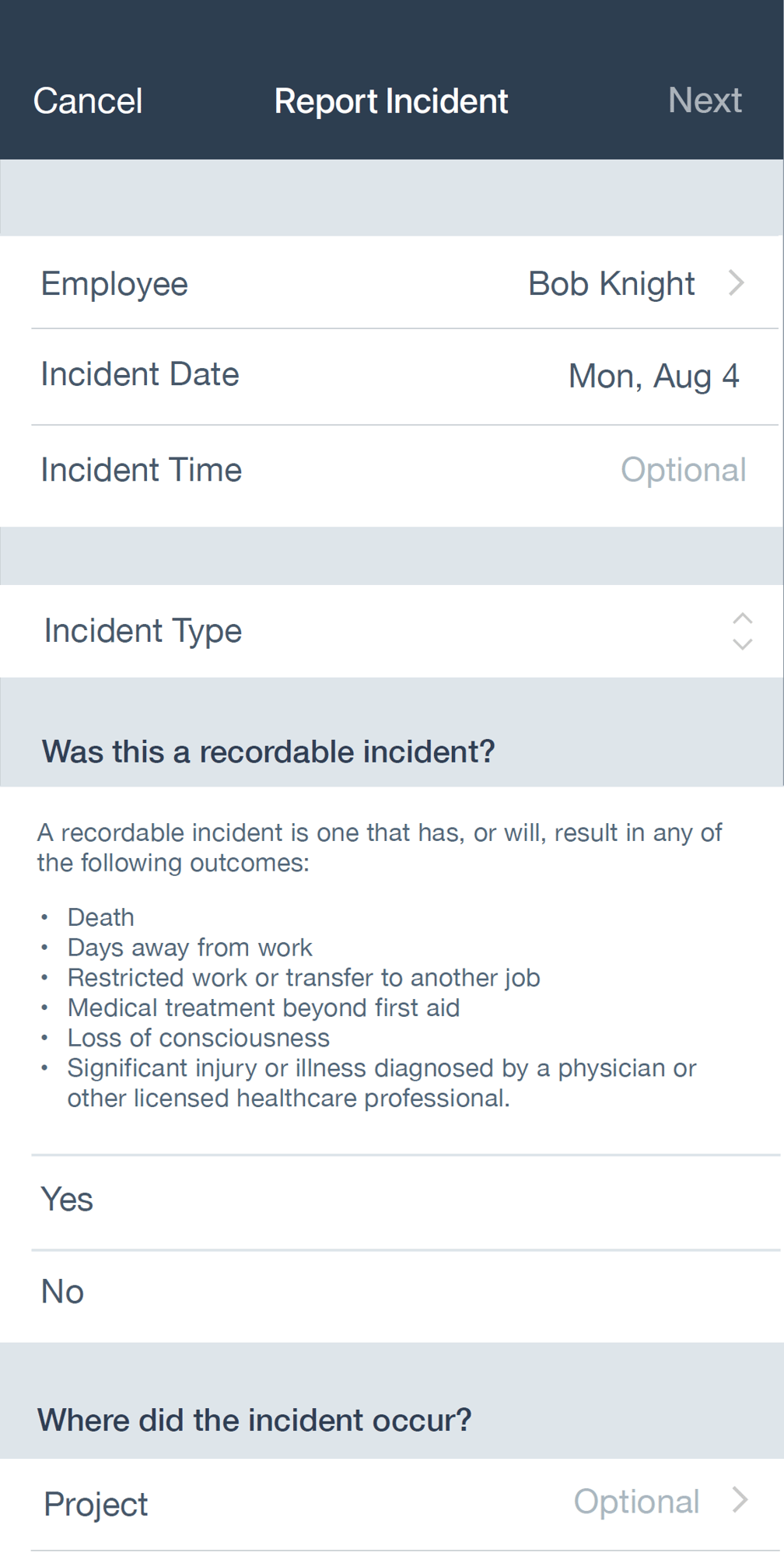Cancel the incident report
Screen dimensions: 784x1556
87,100
